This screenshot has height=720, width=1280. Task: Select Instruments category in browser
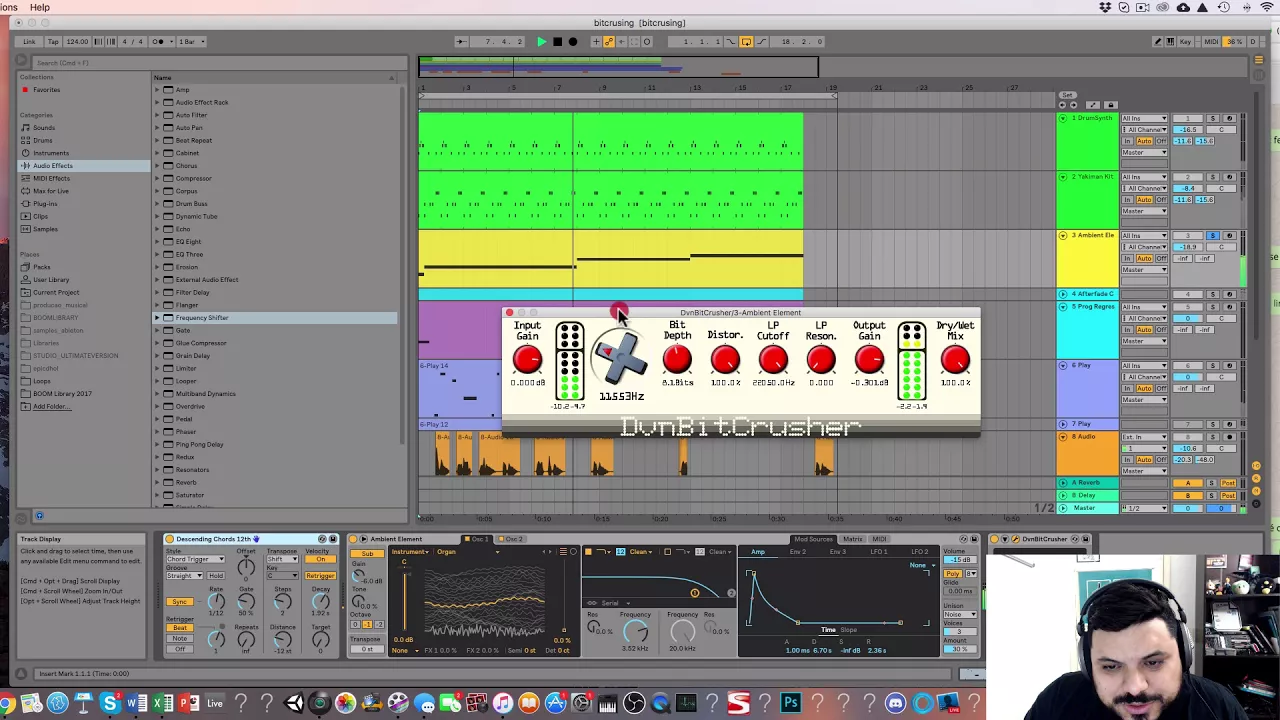point(51,153)
